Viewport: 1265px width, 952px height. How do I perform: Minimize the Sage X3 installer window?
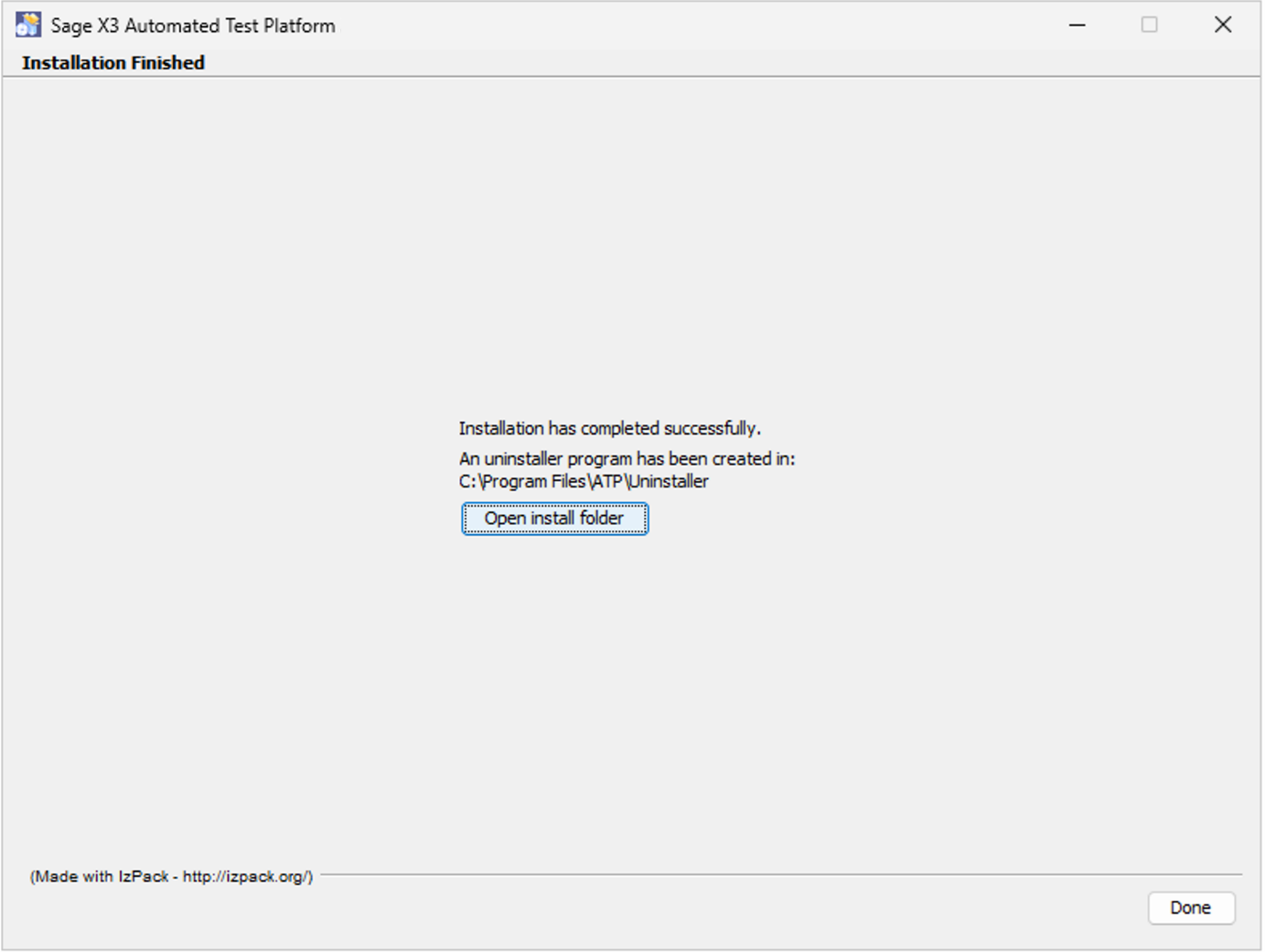click(x=1077, y=25)
